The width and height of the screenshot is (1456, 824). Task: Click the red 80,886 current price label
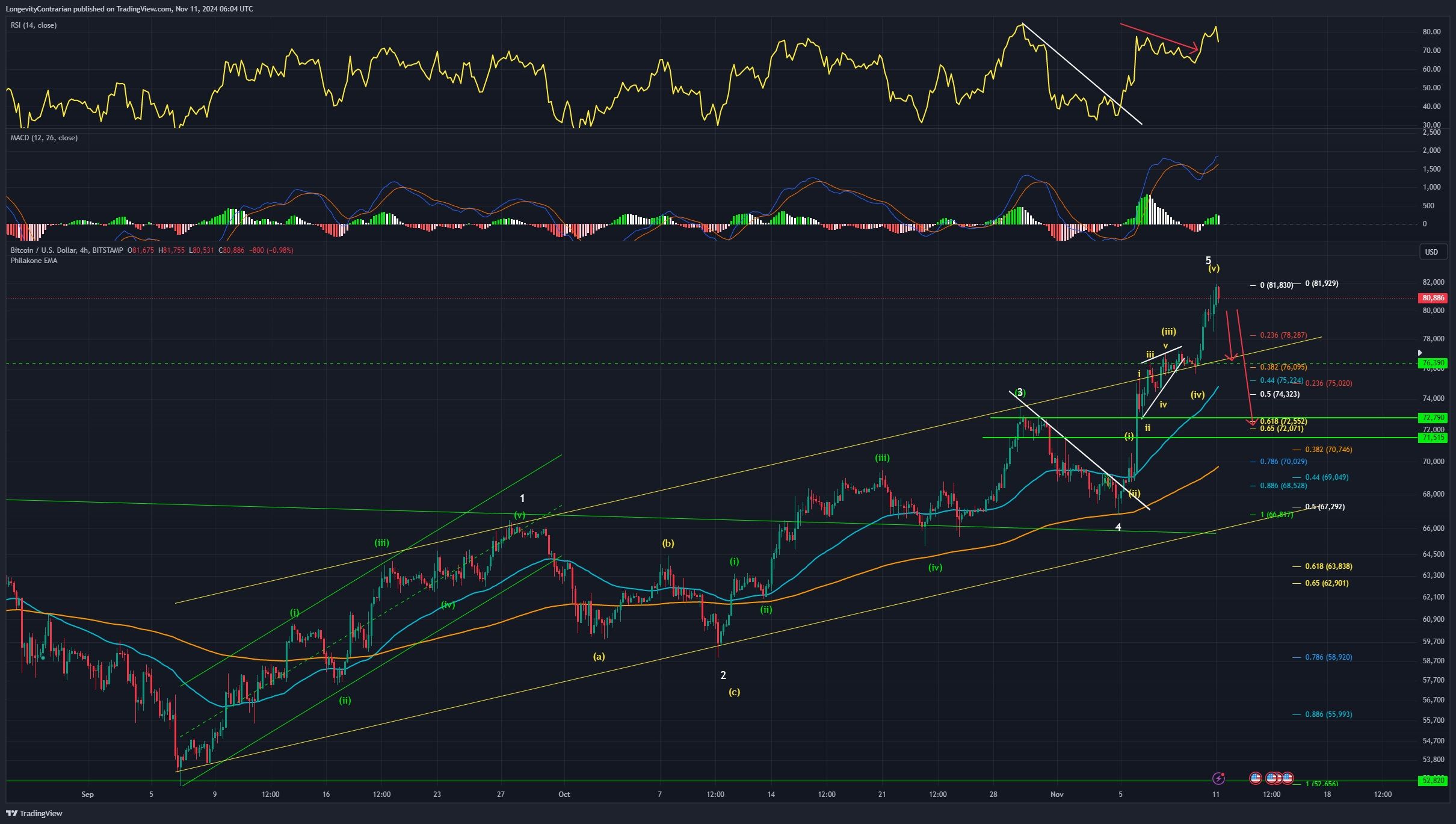tap(1433, 298)
